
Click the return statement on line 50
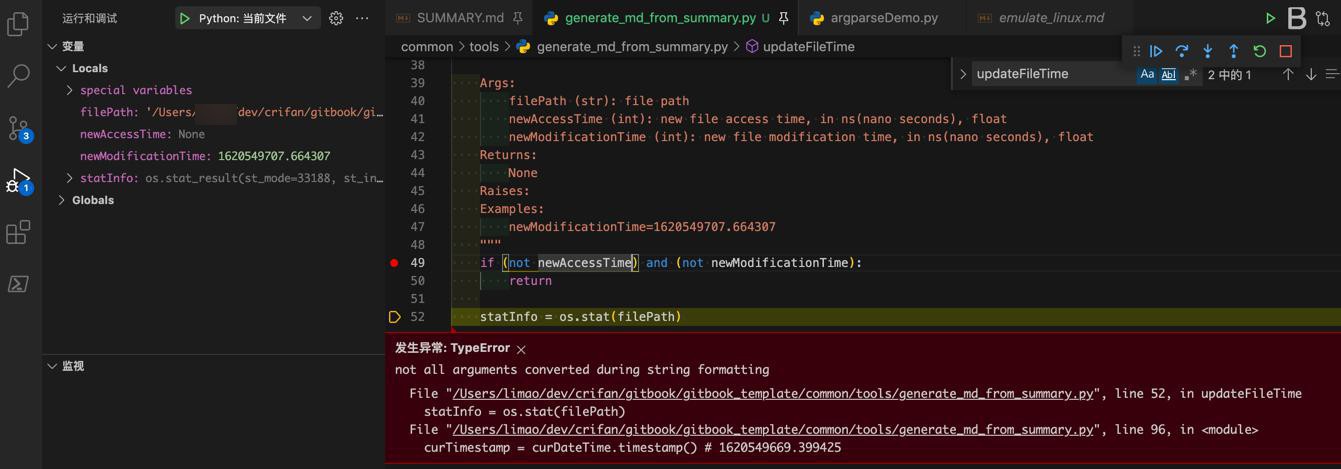click(x=530, y=281)
